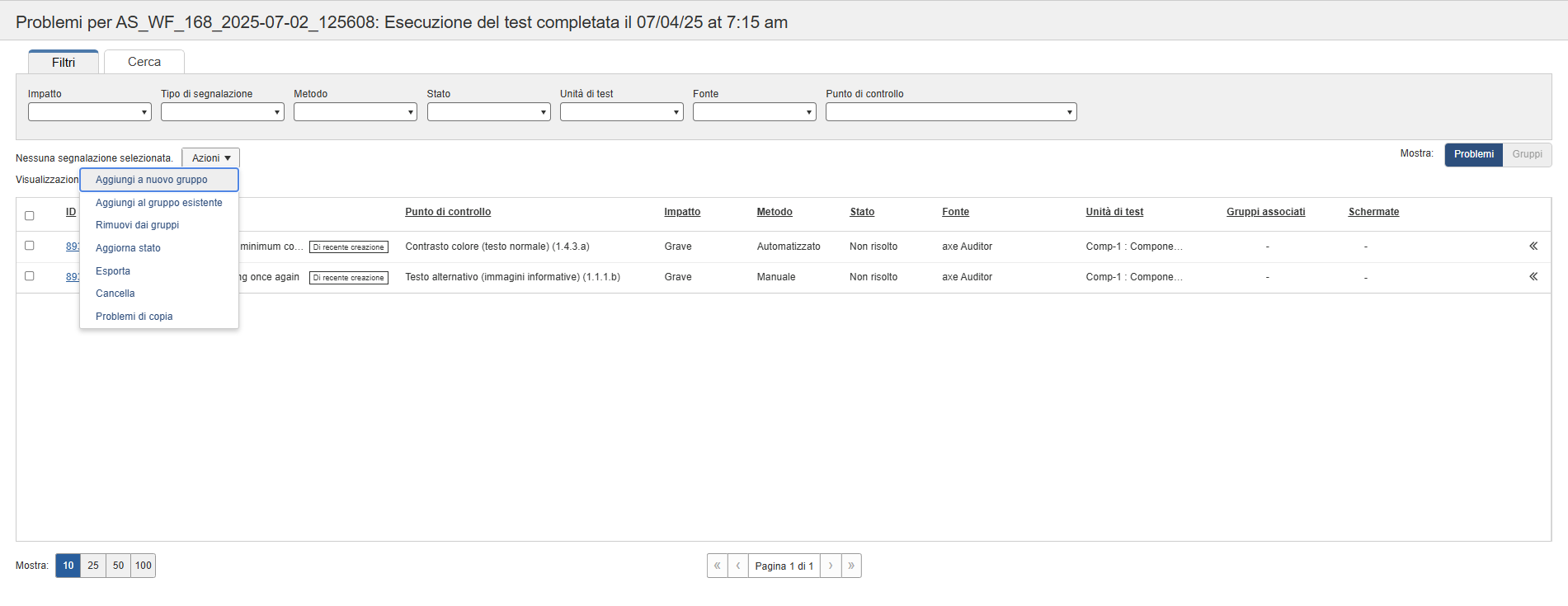Sort table by Unità di test column

point(1114,212)
